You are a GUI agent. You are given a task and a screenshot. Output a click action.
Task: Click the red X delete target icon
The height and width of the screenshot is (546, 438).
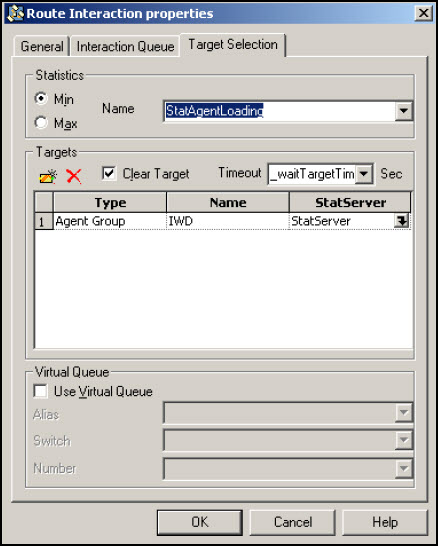74,176
